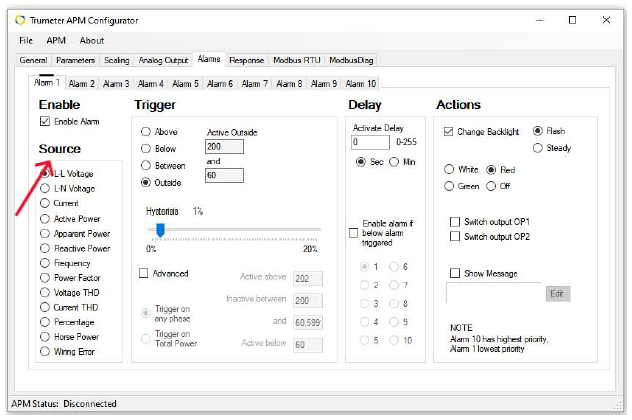Select the Alarm 3 sub-tab
Screen dimensions: 632x420
click(x=116, y=83)
